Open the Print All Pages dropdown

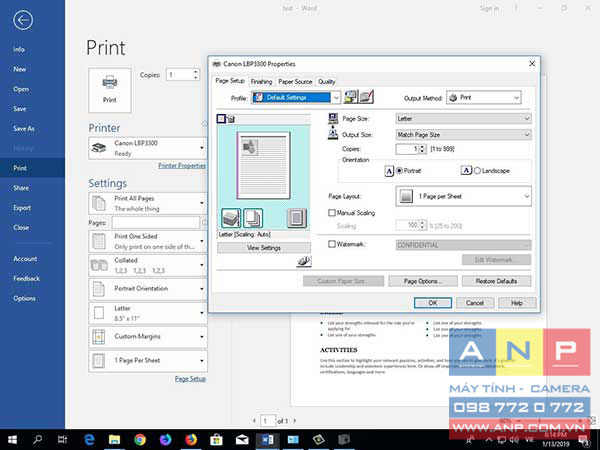[x=148, y=203]
